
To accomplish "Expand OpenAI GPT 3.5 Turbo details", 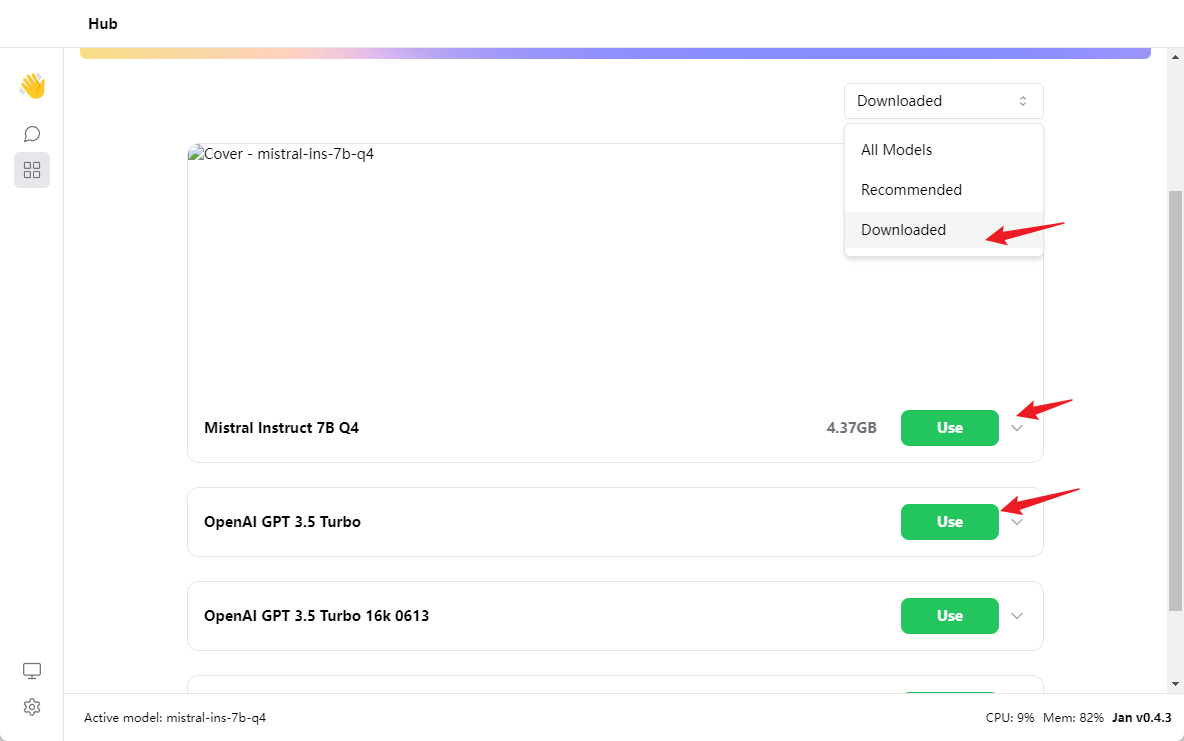I will [x=1017, y=522].
